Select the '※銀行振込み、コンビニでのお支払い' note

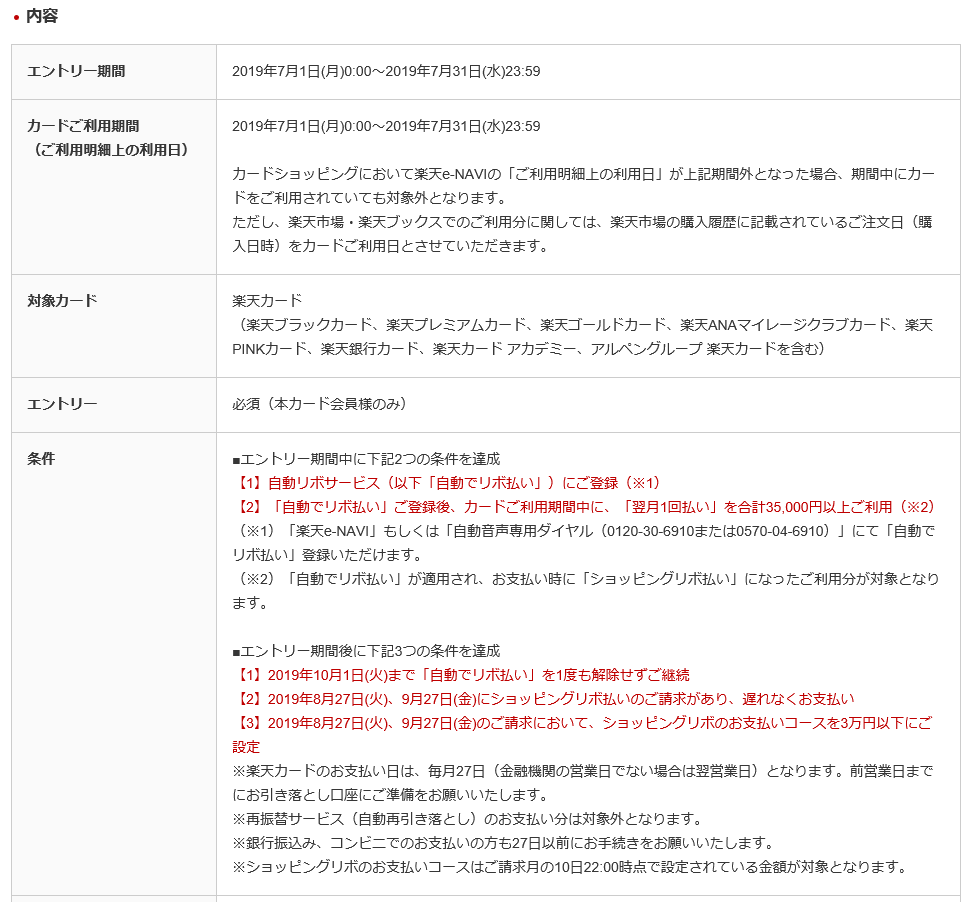503,844
